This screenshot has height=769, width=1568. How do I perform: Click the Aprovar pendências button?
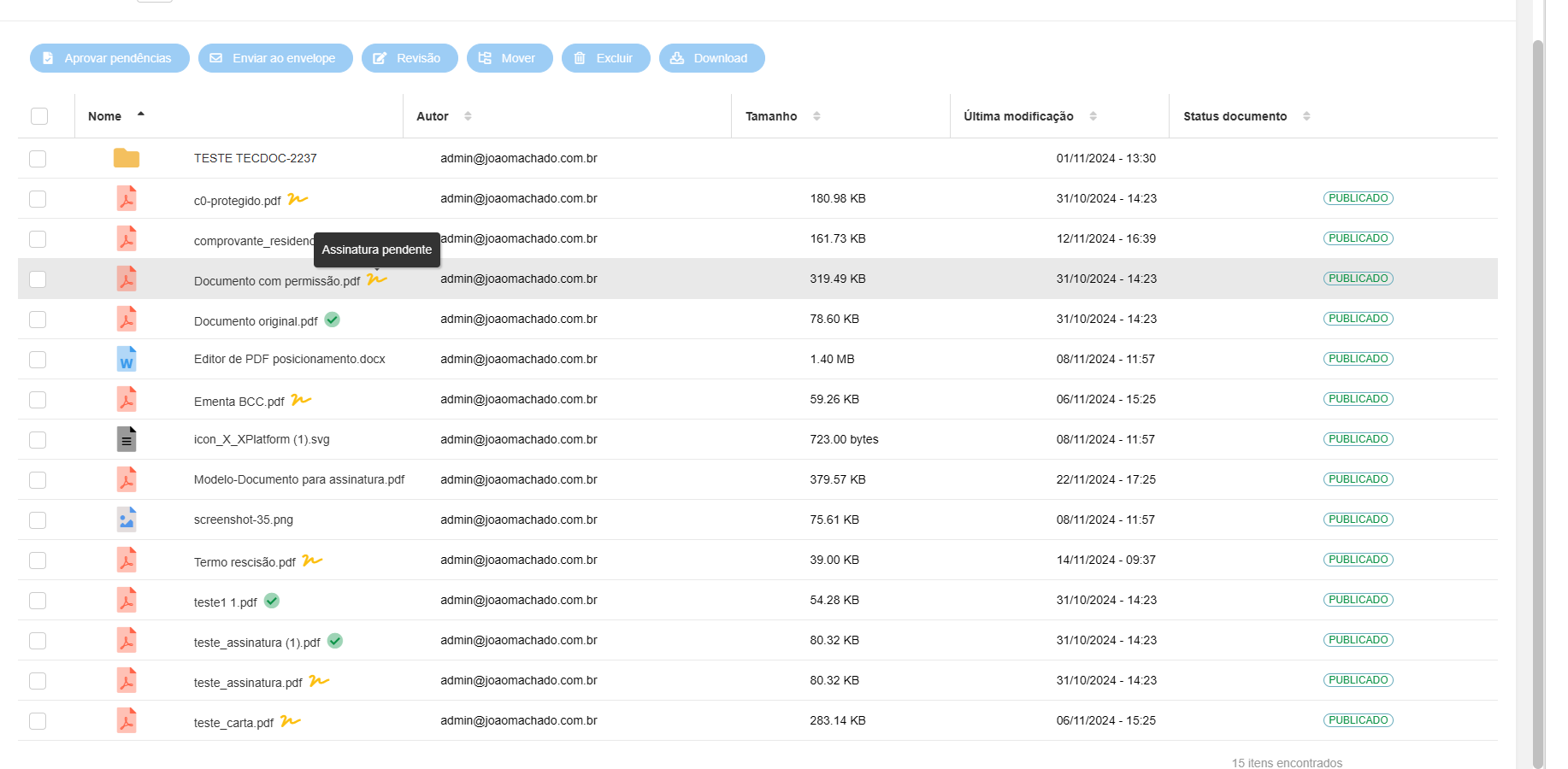coord(109,58)
